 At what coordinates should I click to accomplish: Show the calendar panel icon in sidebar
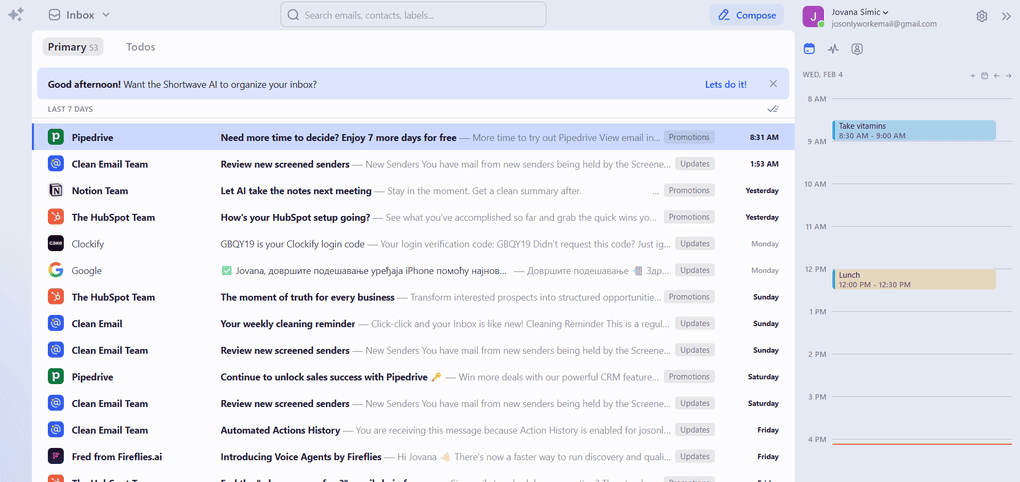[809, 49]
